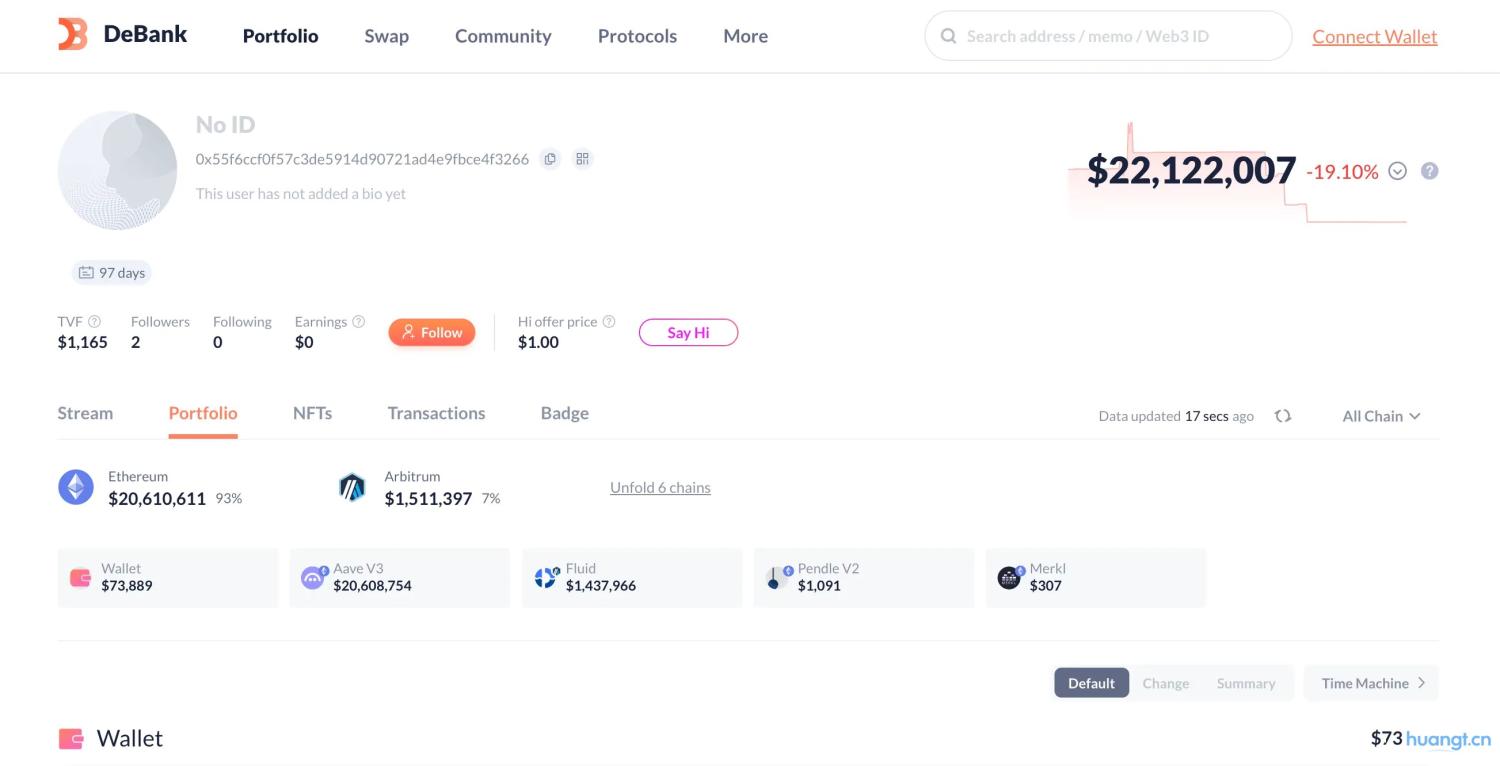Follow this wallet user
Image resolution: width=1500 pixels, height=766 pixels.
click(431, 332)
